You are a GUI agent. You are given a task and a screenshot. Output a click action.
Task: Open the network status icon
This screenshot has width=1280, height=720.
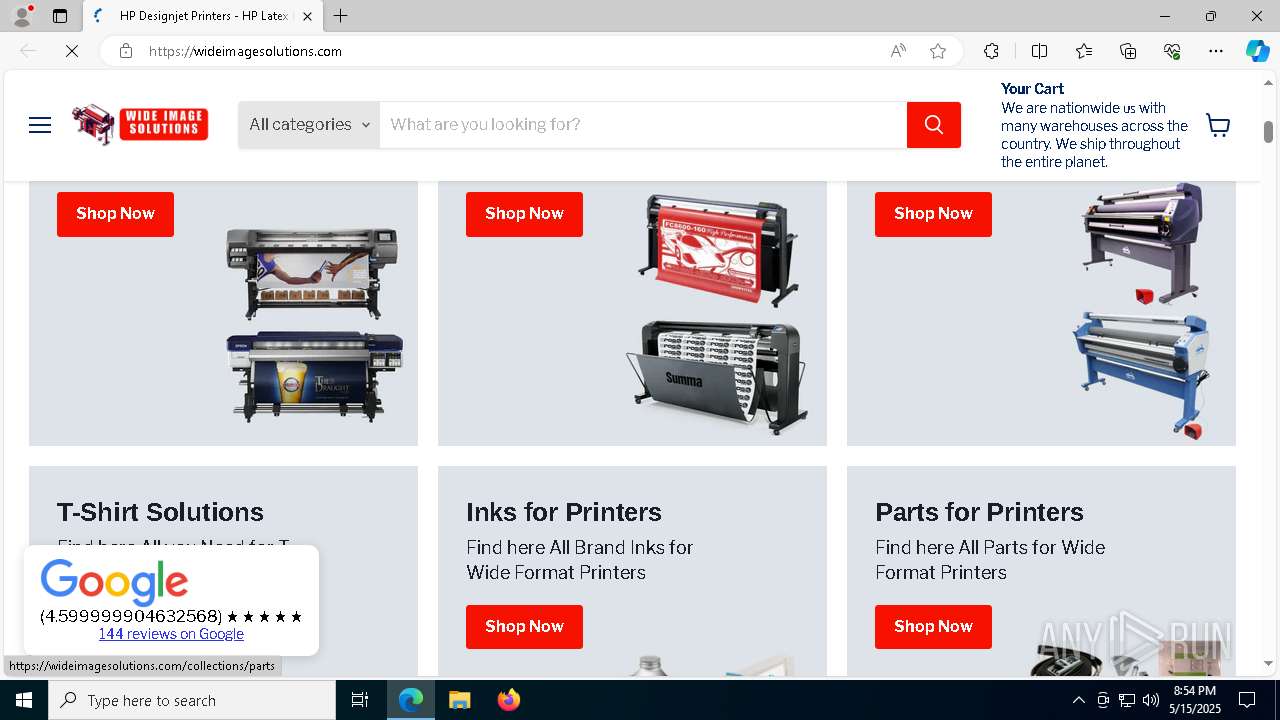pos(1127,700)
